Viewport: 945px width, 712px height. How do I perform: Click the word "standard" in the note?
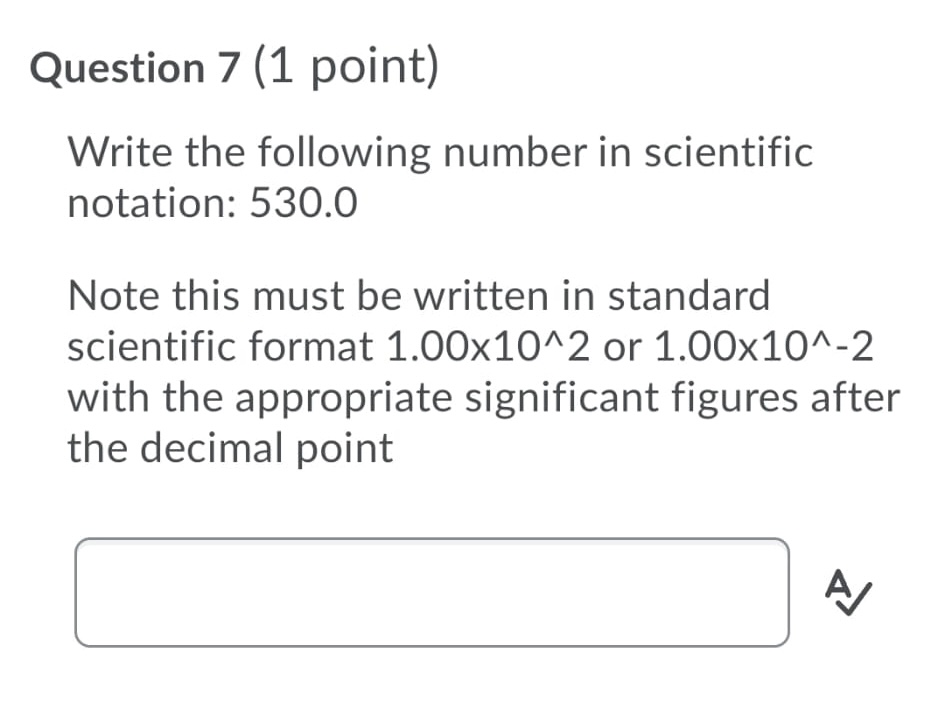point(690,296)
